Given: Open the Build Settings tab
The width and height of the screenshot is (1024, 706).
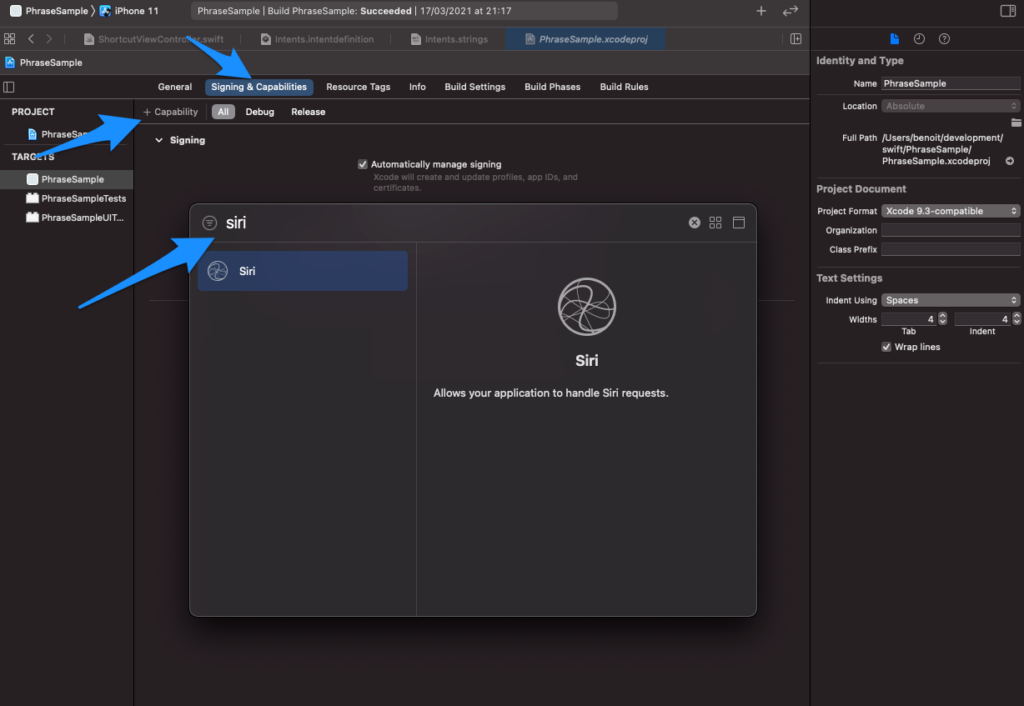Looking at the screenshot, I should (x=475, y=87).
